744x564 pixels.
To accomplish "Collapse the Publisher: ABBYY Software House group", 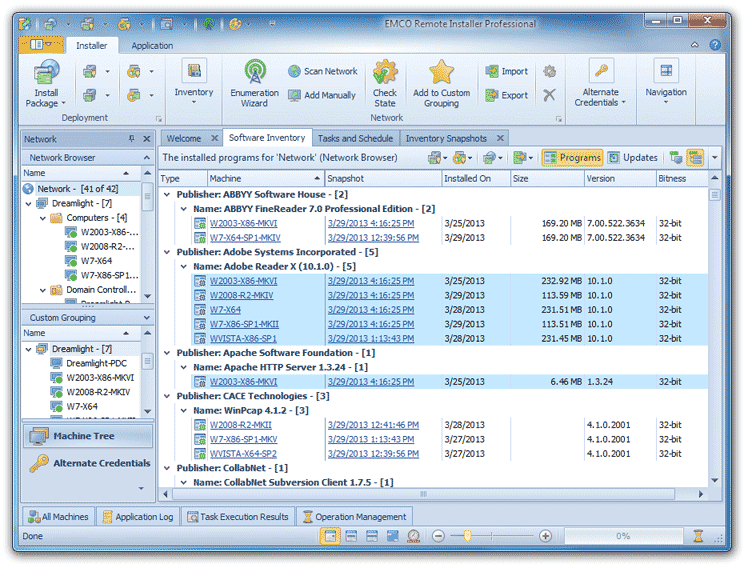I will [x=168, y=194].
